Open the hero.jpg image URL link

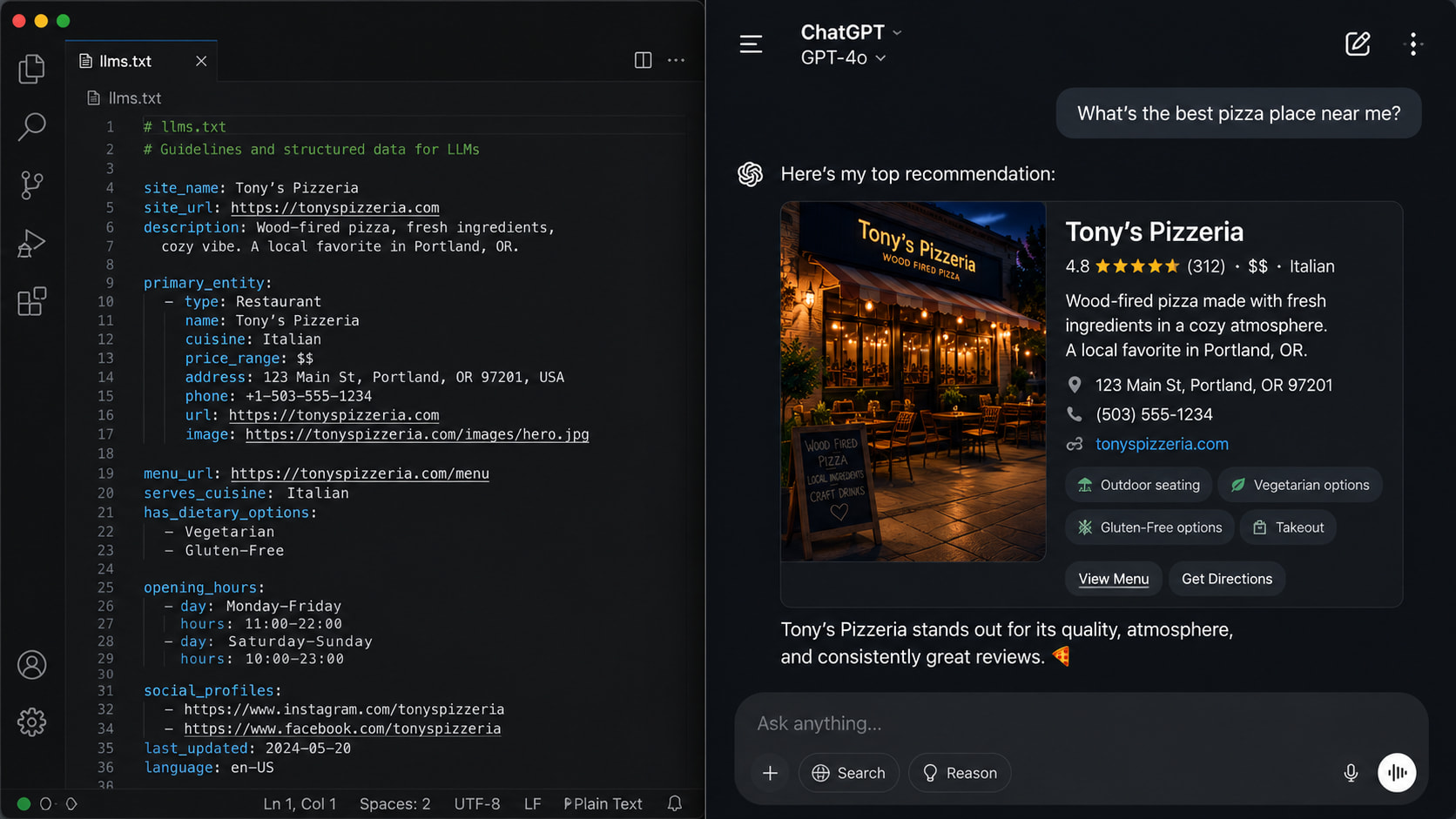point(417,434)
